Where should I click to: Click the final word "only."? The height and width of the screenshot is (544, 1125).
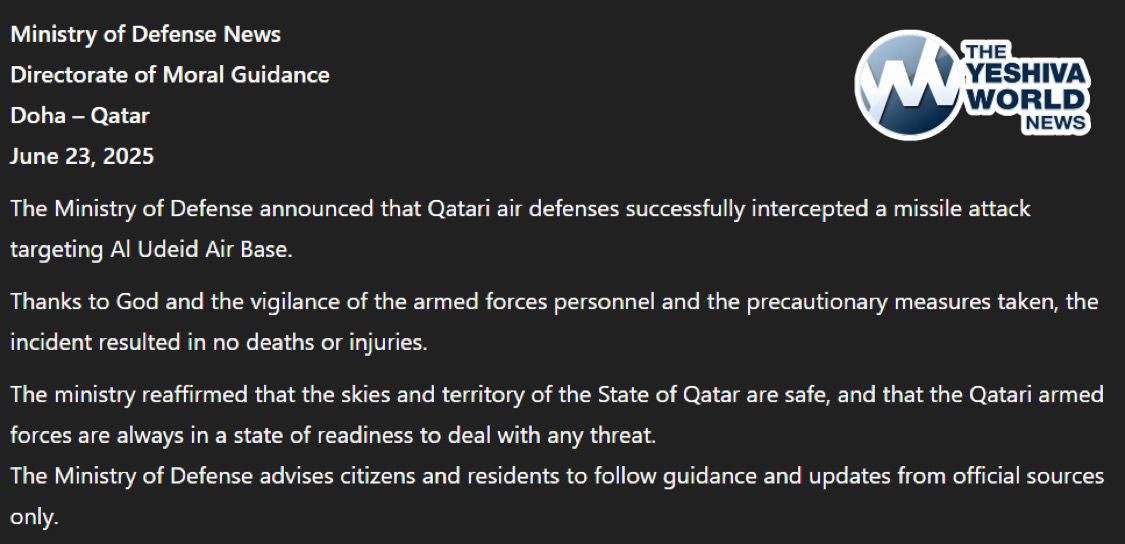click(x=33, y=517)
